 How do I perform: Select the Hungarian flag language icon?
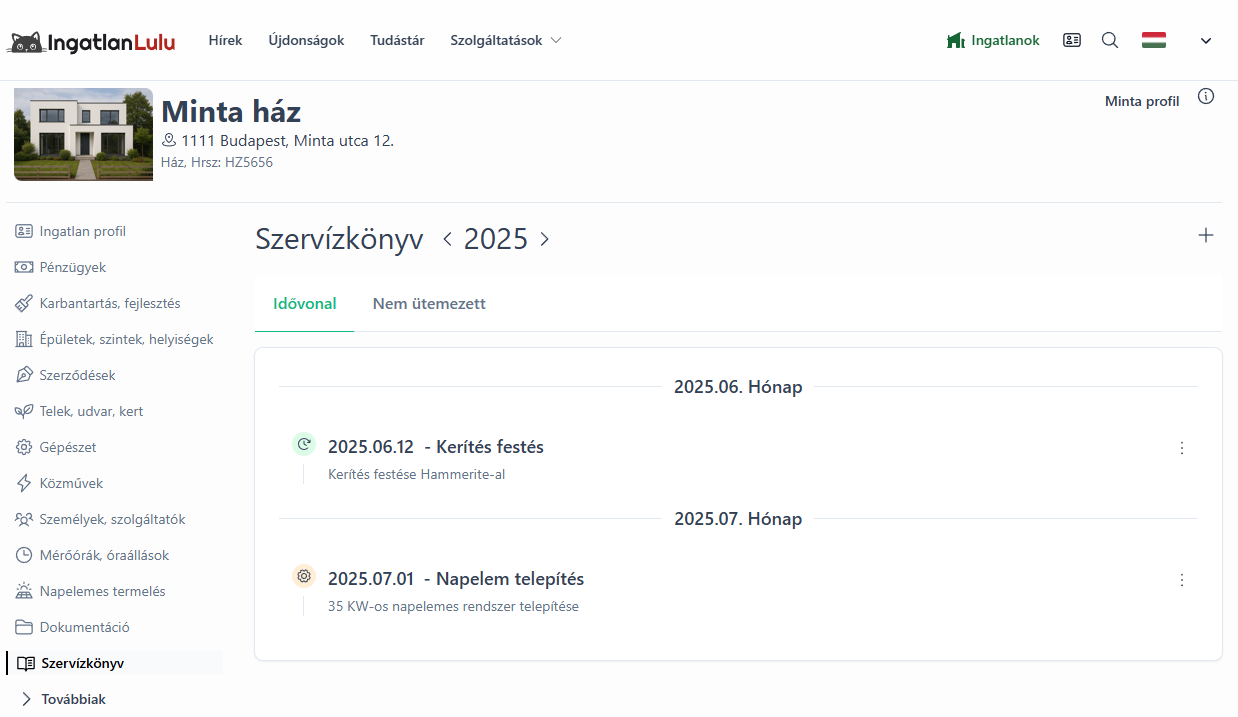coord(1154,41)
